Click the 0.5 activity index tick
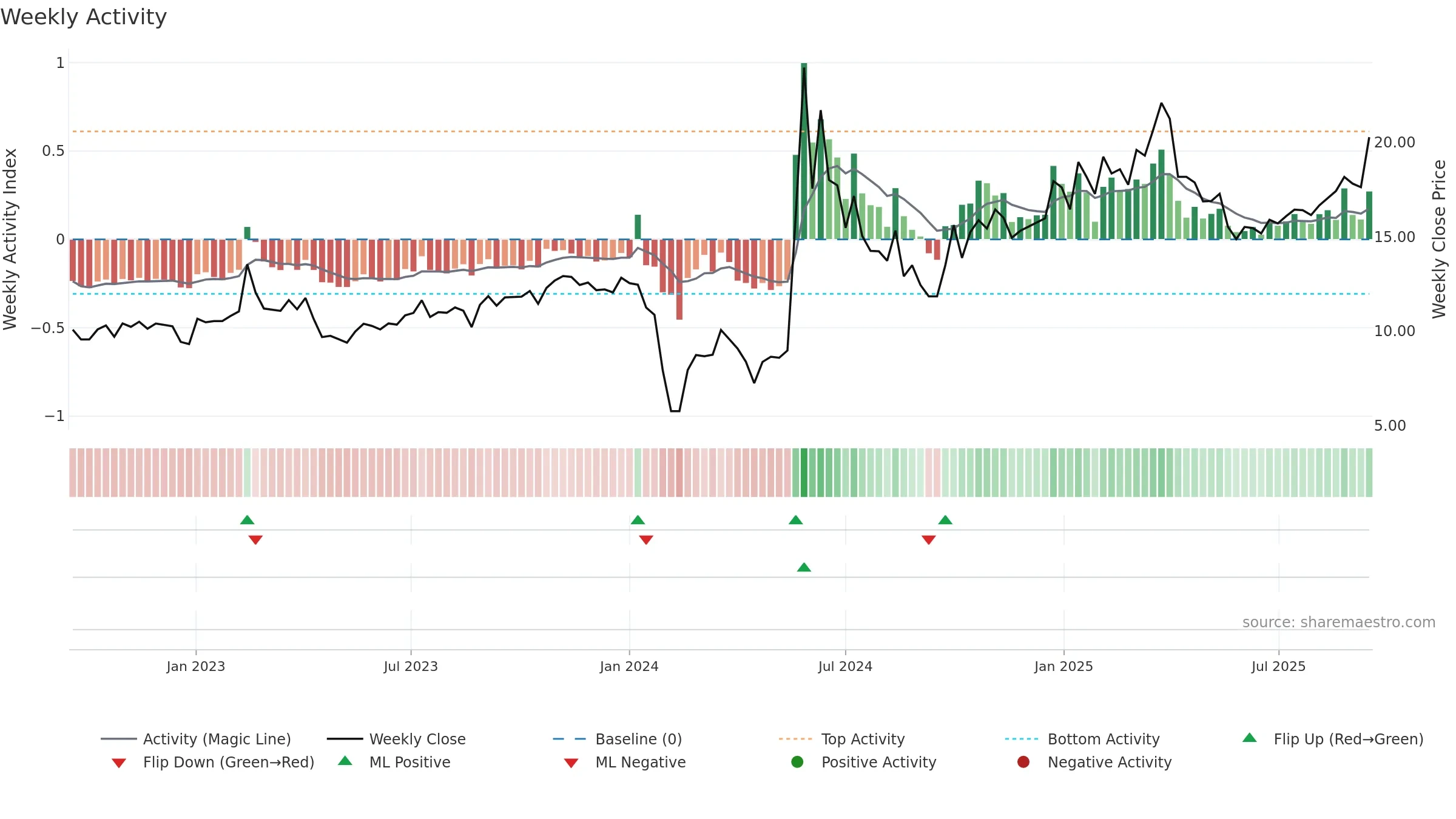1456x819 pixels. click(x=53, y=151)
